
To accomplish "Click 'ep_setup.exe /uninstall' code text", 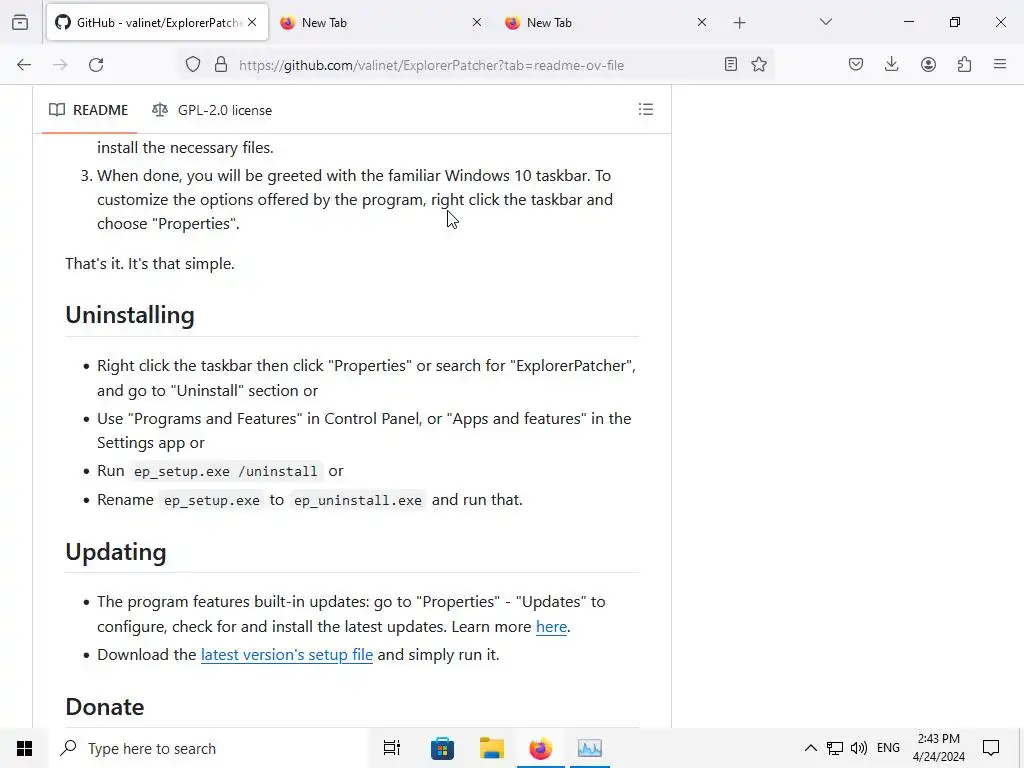I will [226, 472].
